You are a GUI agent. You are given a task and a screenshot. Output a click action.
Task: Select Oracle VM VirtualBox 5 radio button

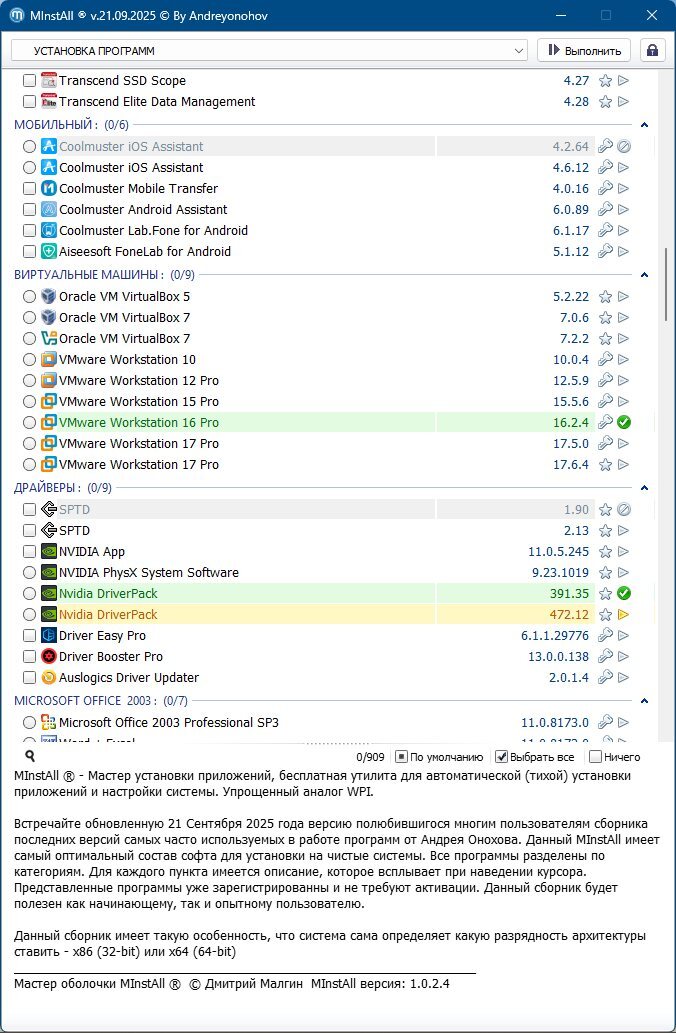coord(29,297)
